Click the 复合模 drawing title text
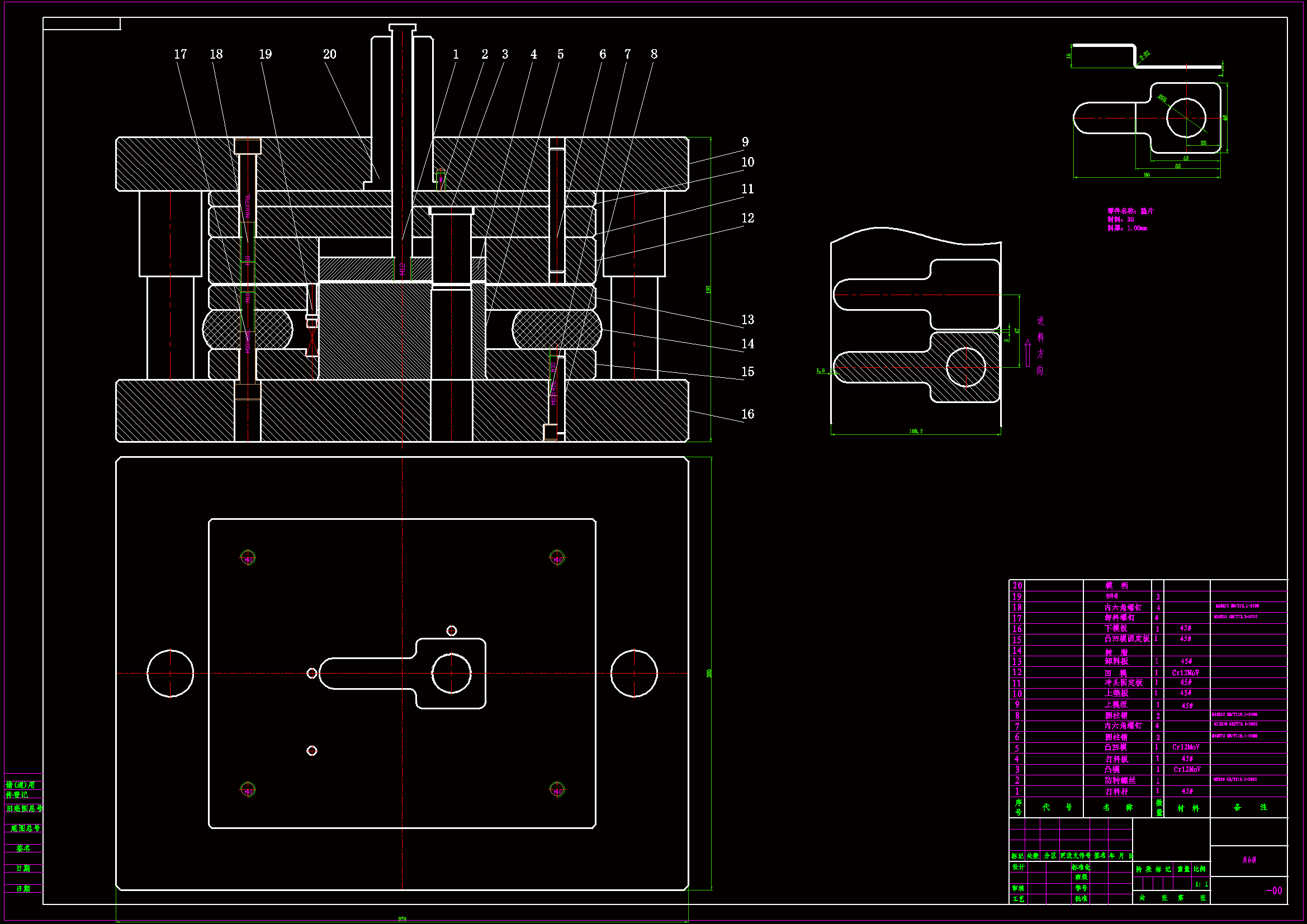This screenshot has height=924, width=1307. click(1249, 860)
